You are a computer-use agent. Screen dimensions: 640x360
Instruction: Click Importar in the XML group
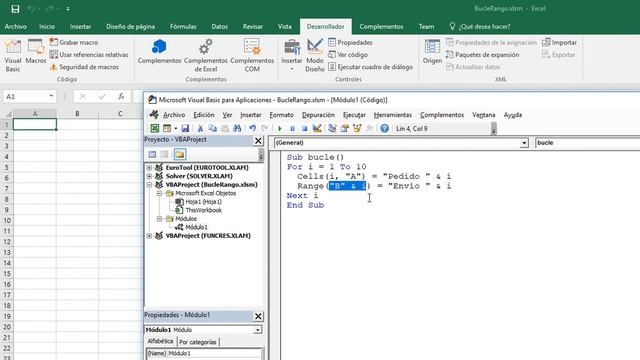click(559, 42)
